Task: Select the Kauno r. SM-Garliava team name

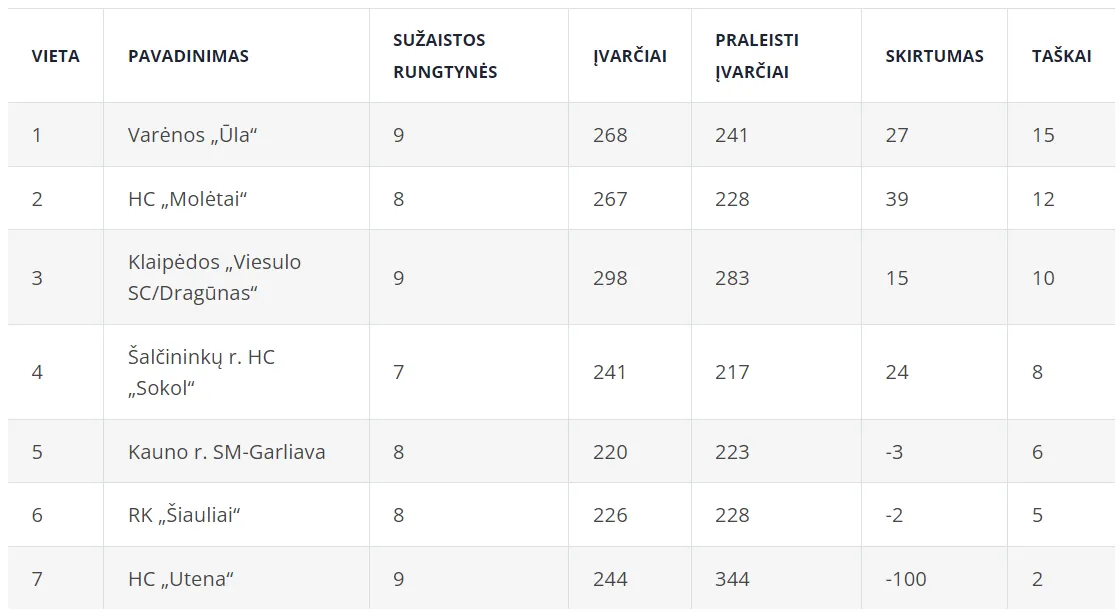Action: click(226, 452)
